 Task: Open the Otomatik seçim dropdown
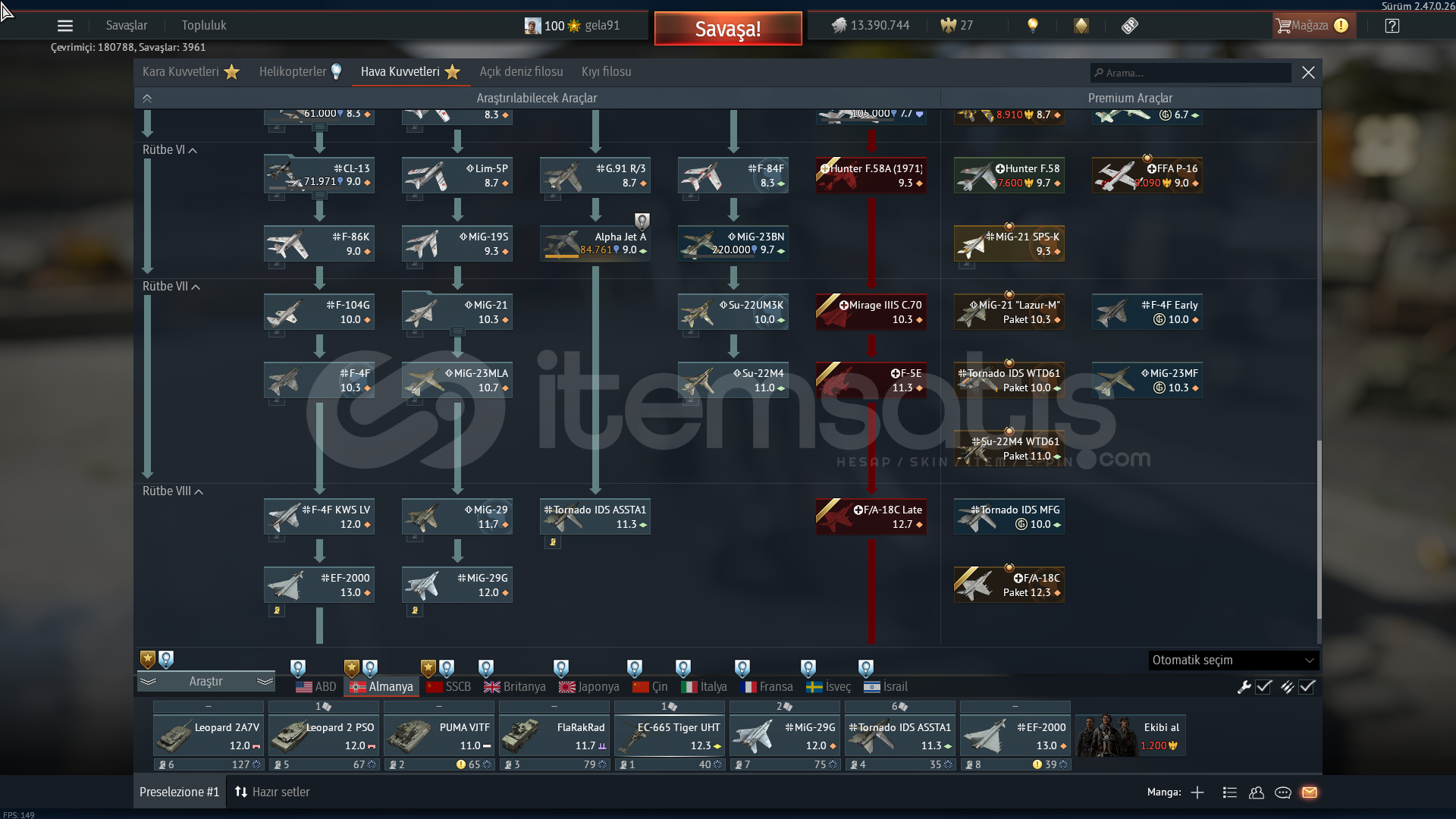[1233, 661]
